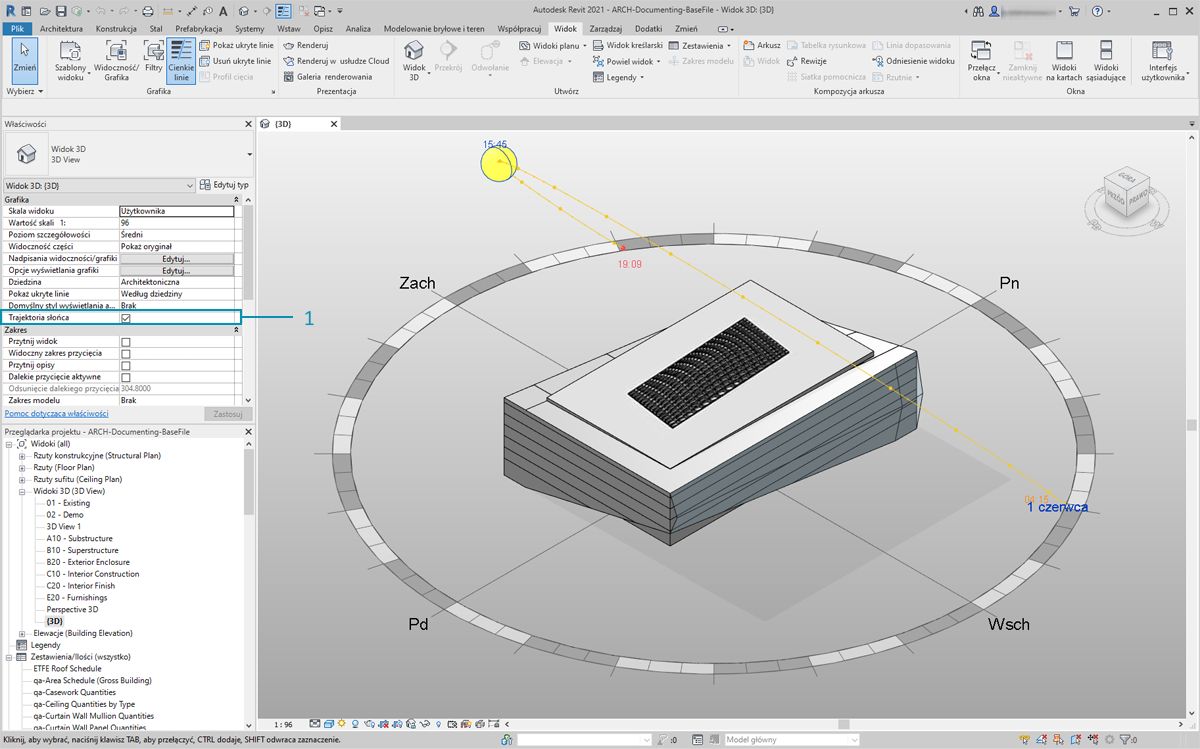Screen dimensions: 1200x749
Task: Switch to the Zarządzaj ribbon tab
Action: point(606,29)
